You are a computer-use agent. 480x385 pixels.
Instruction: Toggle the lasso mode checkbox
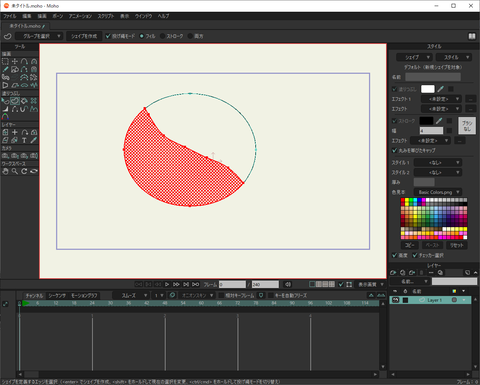tap(108, 36)
